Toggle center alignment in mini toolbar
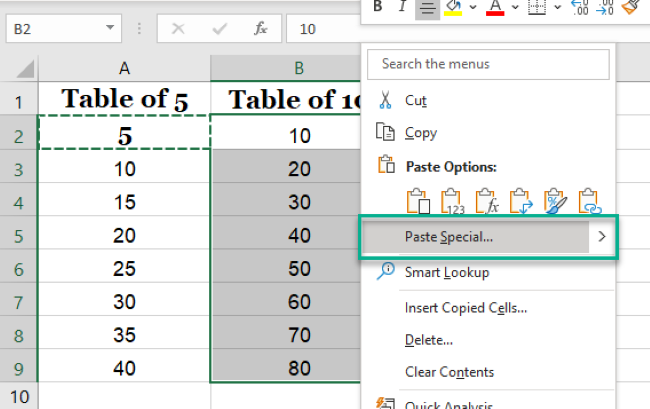The width and height of the screenshot is (650, 409). [x=426, y=8]
